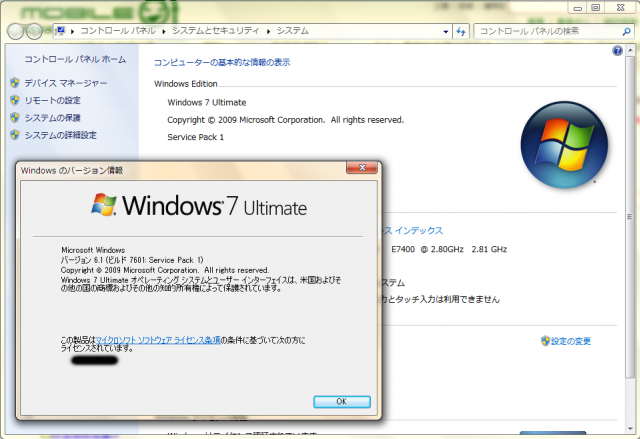Click the search magnifier icon in the search box
The height and width of the screenshot is (439, 640).
627,31
